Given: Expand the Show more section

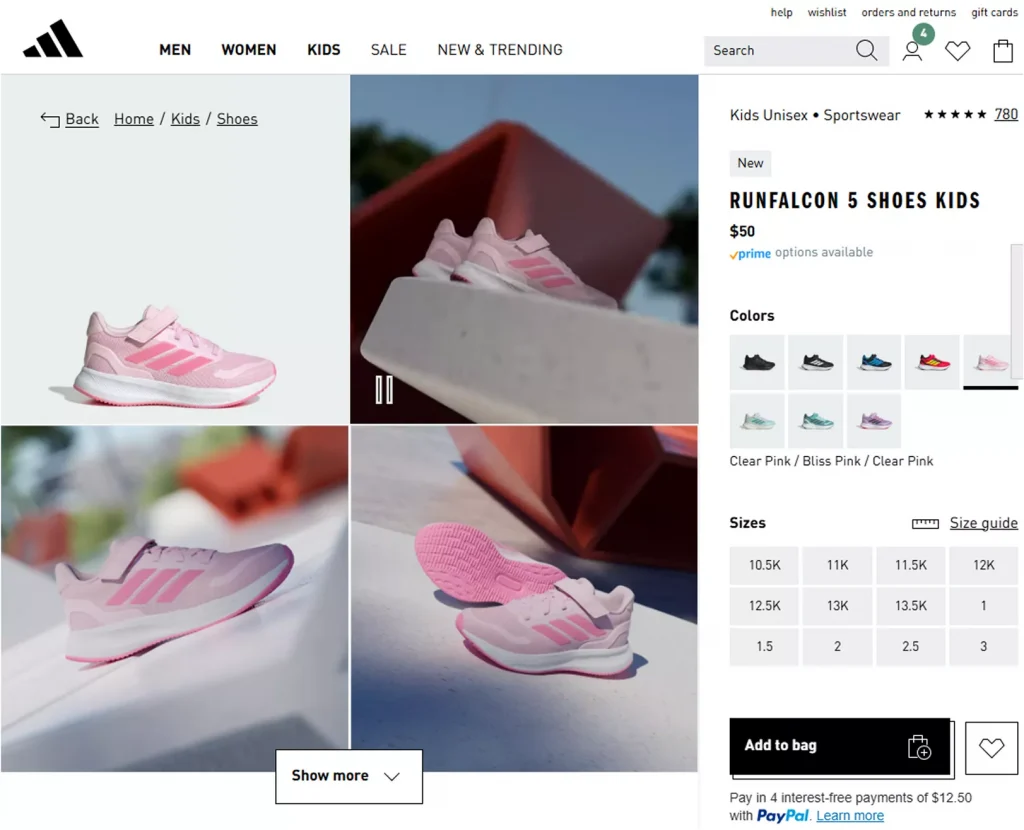Looking at the screenshot, I should [348, 776].
